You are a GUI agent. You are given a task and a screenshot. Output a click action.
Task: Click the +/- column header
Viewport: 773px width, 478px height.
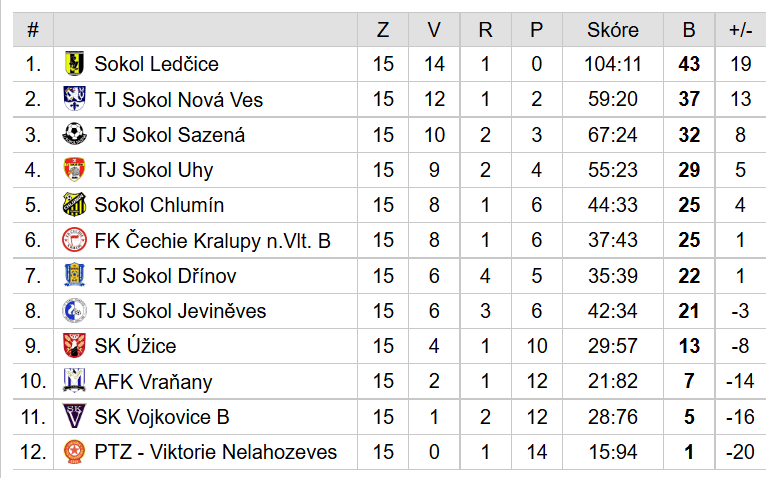pos(740,30)
